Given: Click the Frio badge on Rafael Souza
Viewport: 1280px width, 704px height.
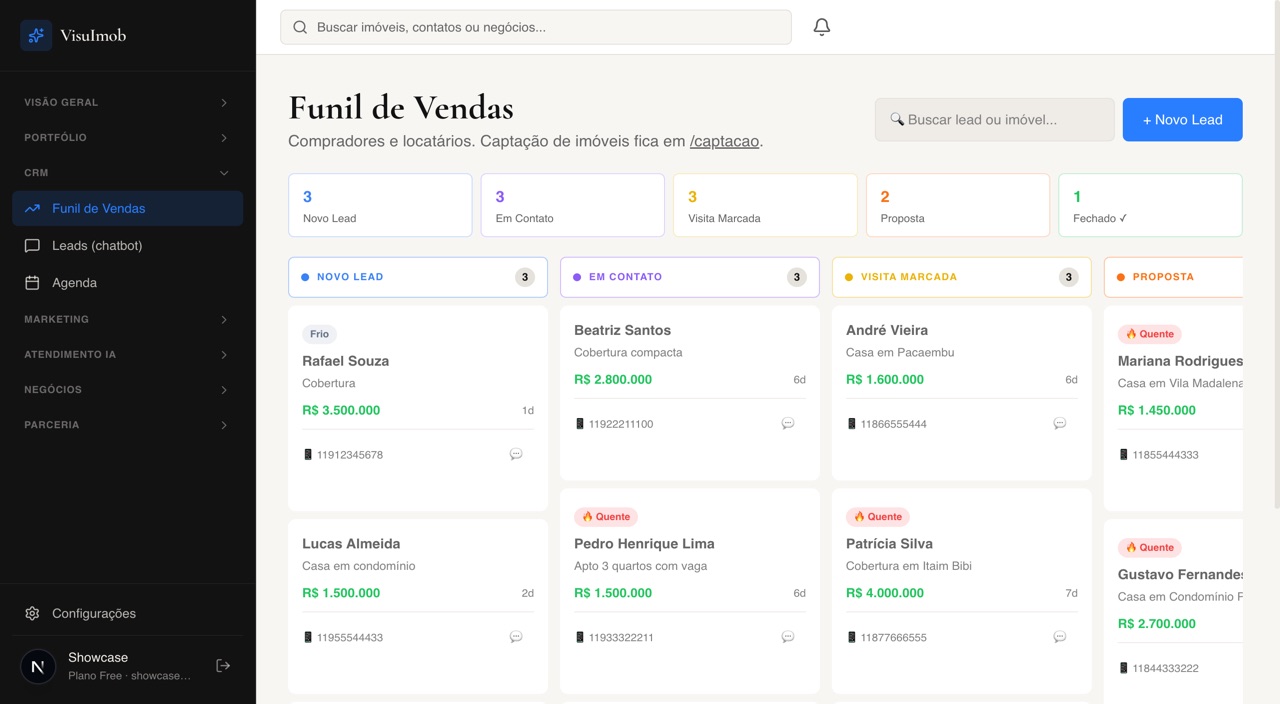Looking at the screenshot, I should click(319, 334).
